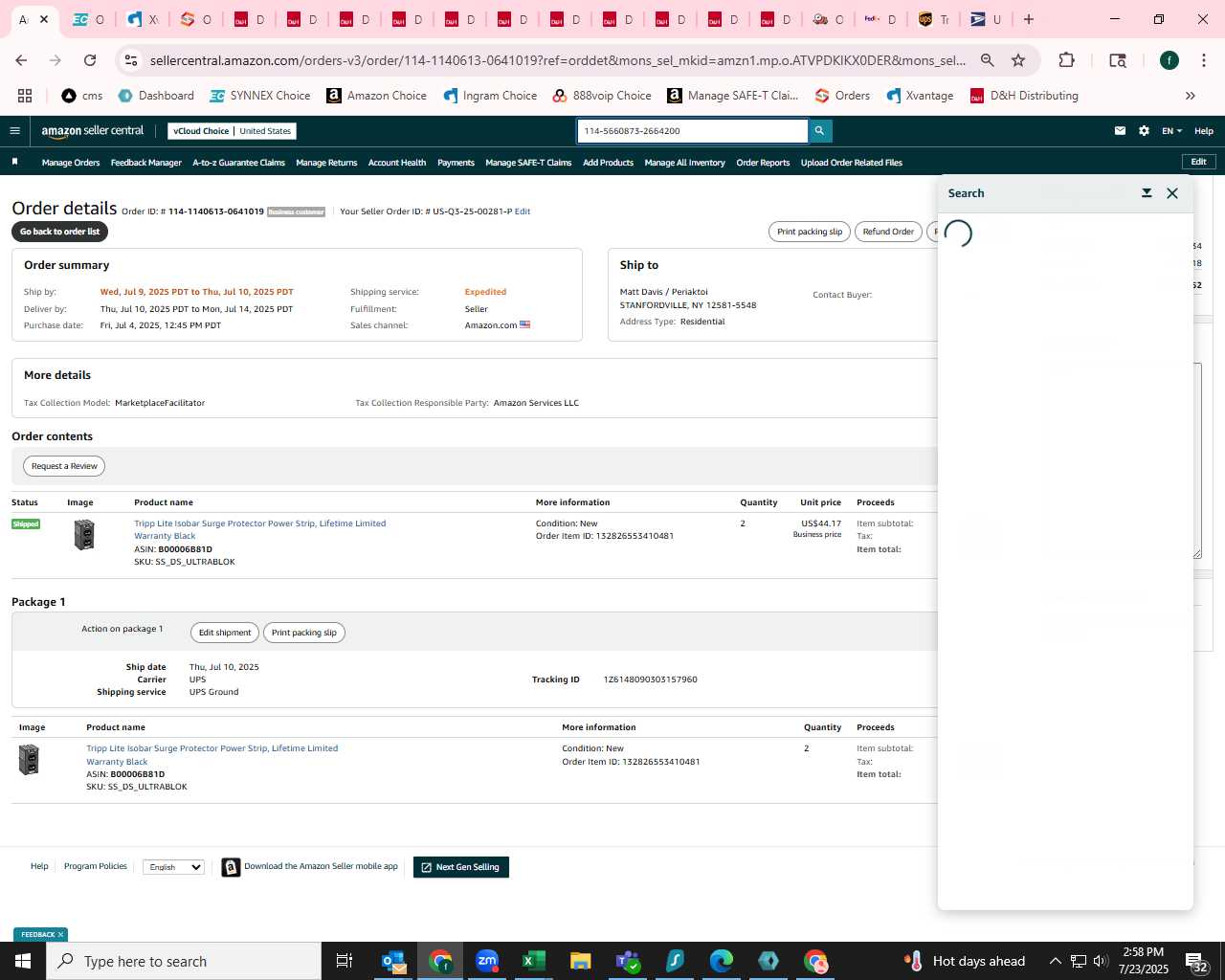Open the Chrome profile avatar
Image resolution: width=1225 pixels, height=980 pixels.
click(x=1169, y=60)
